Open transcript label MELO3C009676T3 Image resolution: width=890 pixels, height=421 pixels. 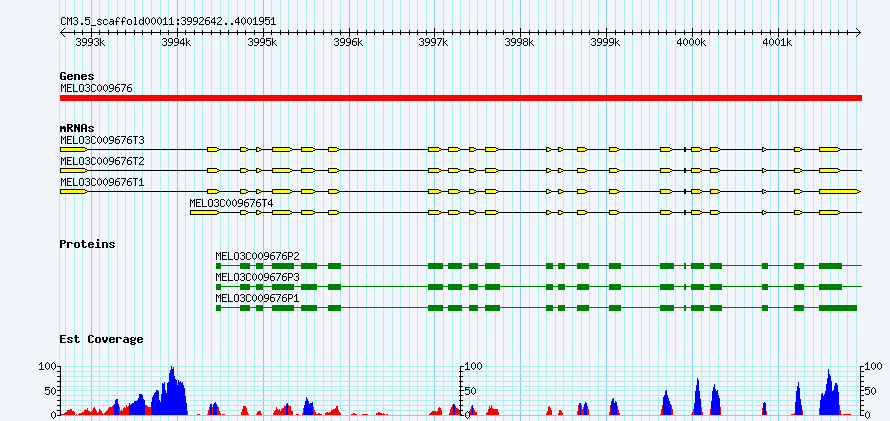[102, 140]
